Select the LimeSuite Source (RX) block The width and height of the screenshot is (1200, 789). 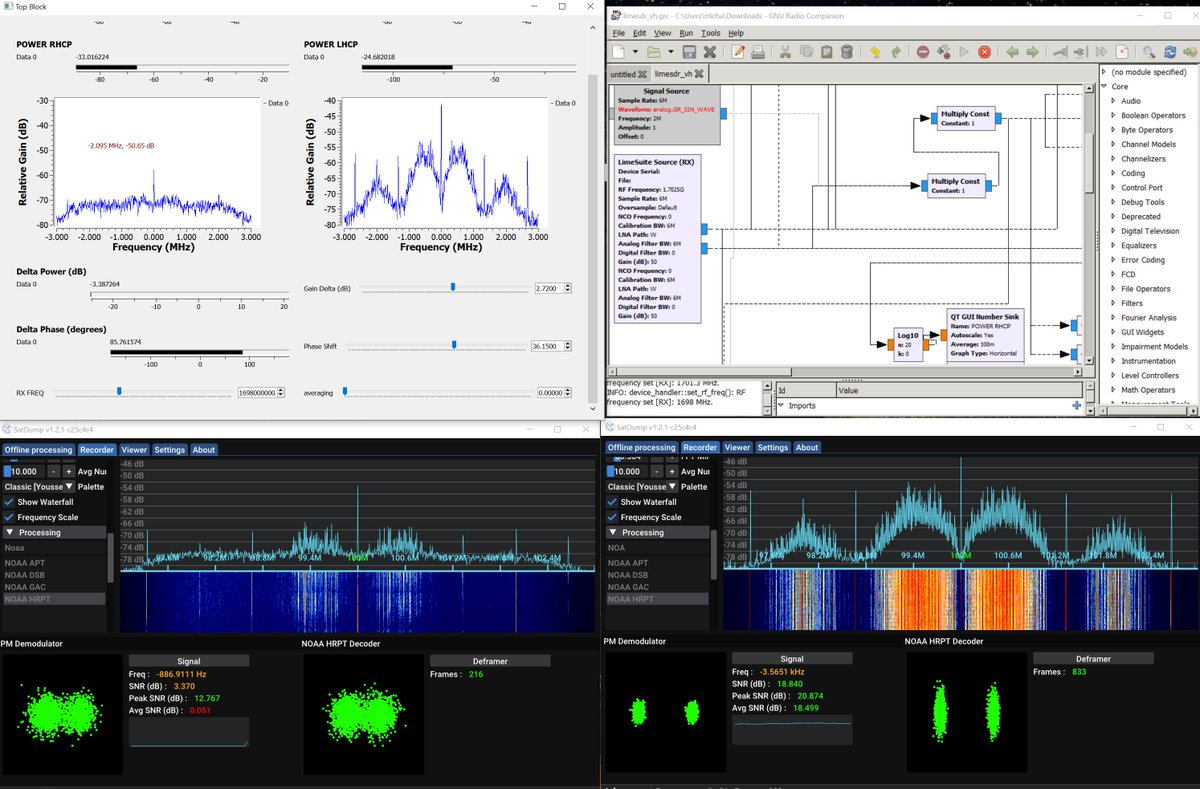(x=658, y=238)
